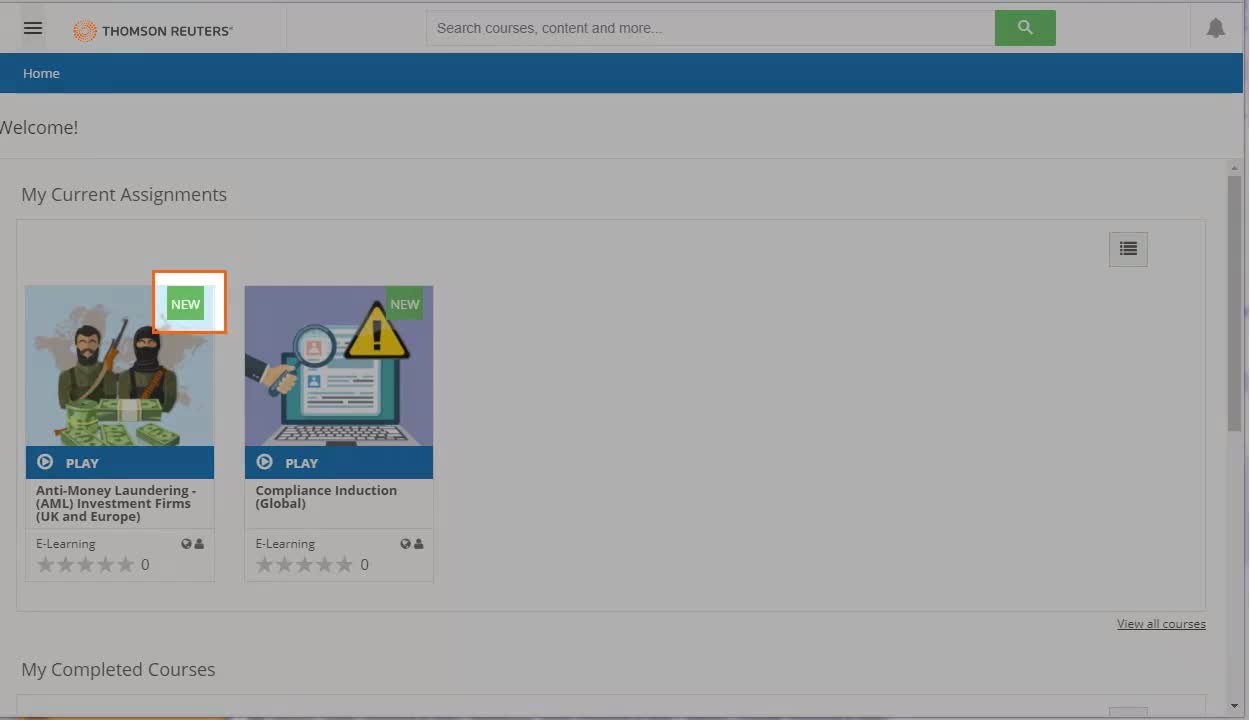The height and width of the screenshot is (720, 1250).
Task: Click NEW badge on Anti-Money Laundering course
Action: tap(186, 304)
